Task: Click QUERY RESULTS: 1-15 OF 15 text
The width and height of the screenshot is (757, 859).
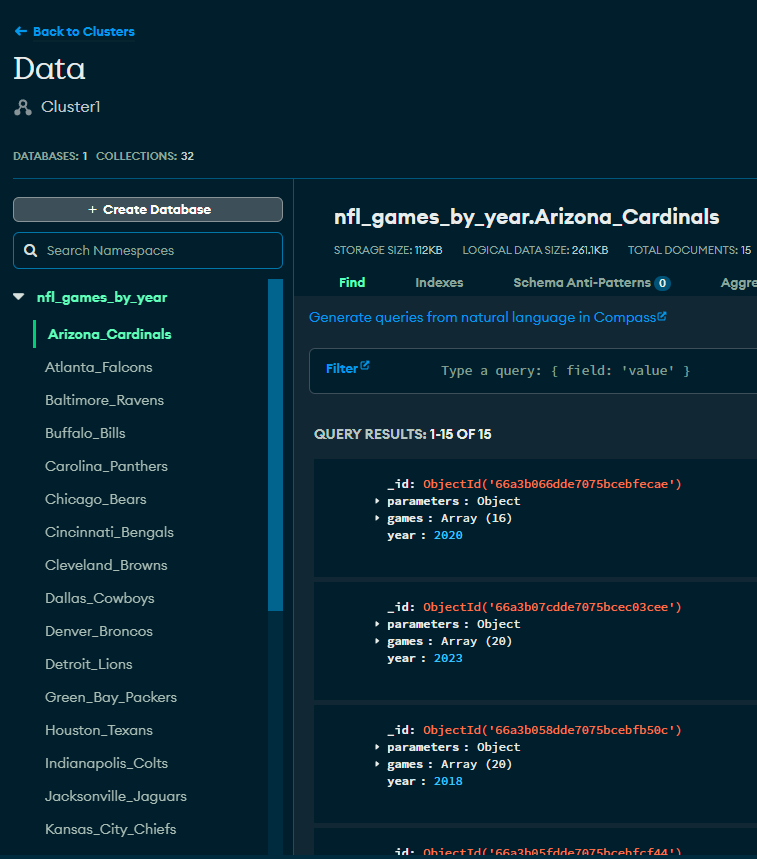Action: click(x=403, y=434)
